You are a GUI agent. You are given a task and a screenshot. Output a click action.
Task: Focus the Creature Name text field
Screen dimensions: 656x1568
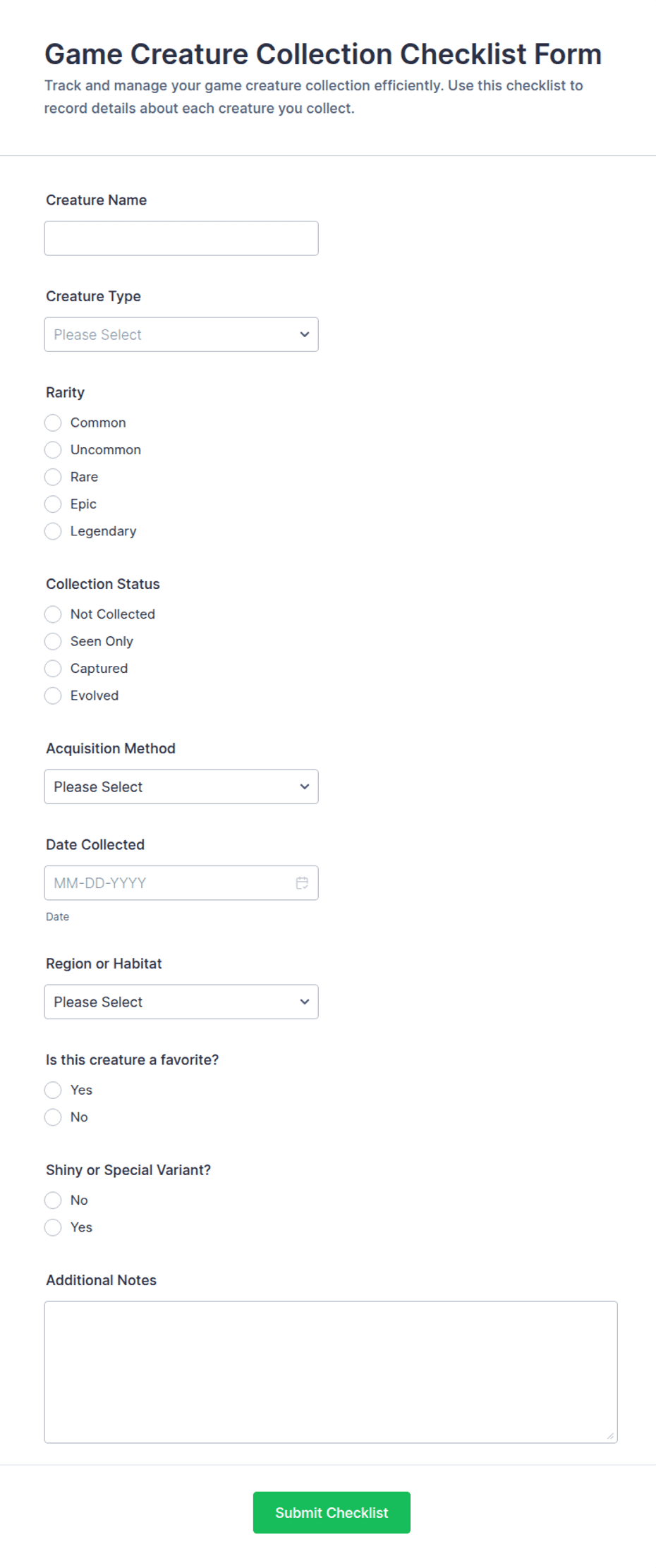point(181,238)
